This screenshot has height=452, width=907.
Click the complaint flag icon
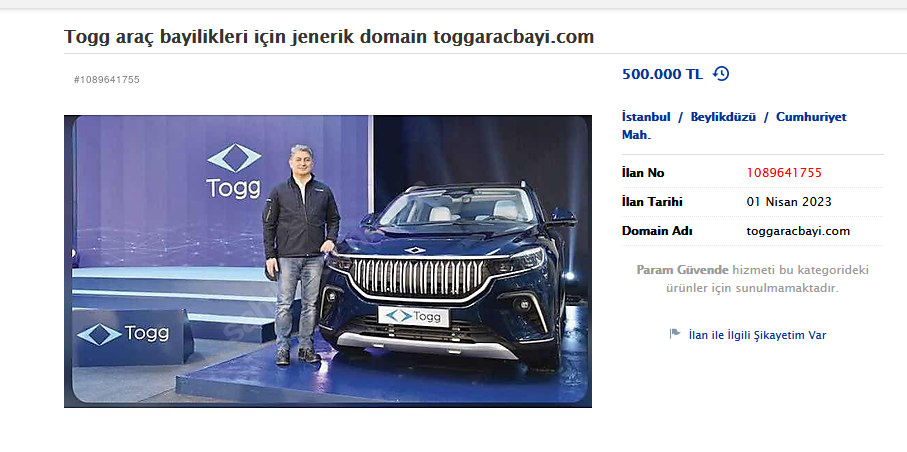point(674,334)
